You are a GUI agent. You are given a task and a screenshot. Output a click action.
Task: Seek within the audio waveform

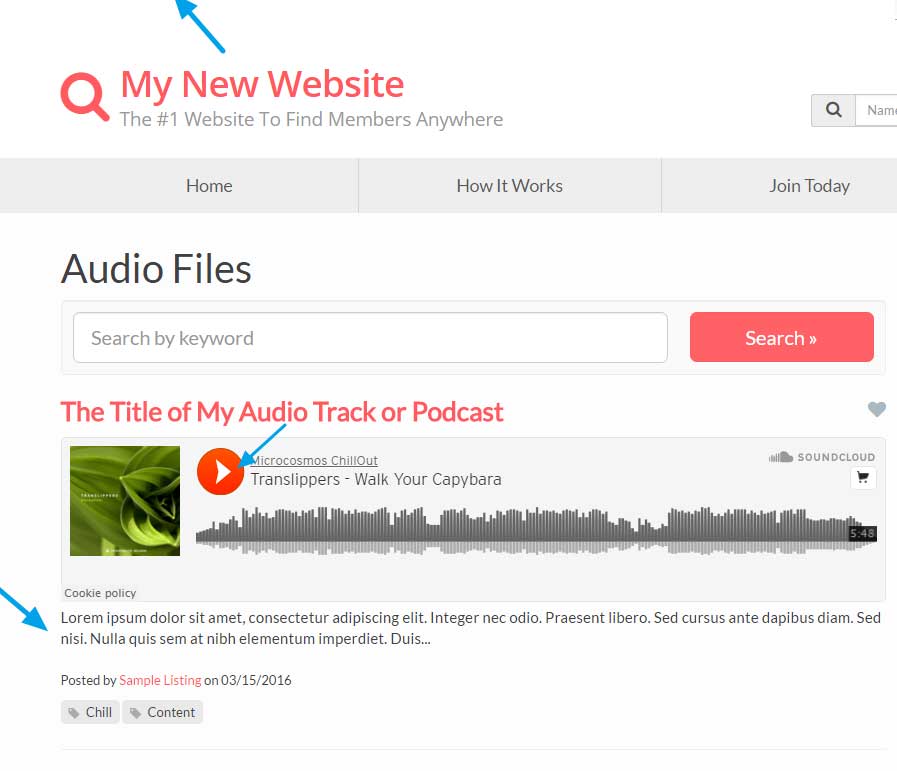click(536, 530)
